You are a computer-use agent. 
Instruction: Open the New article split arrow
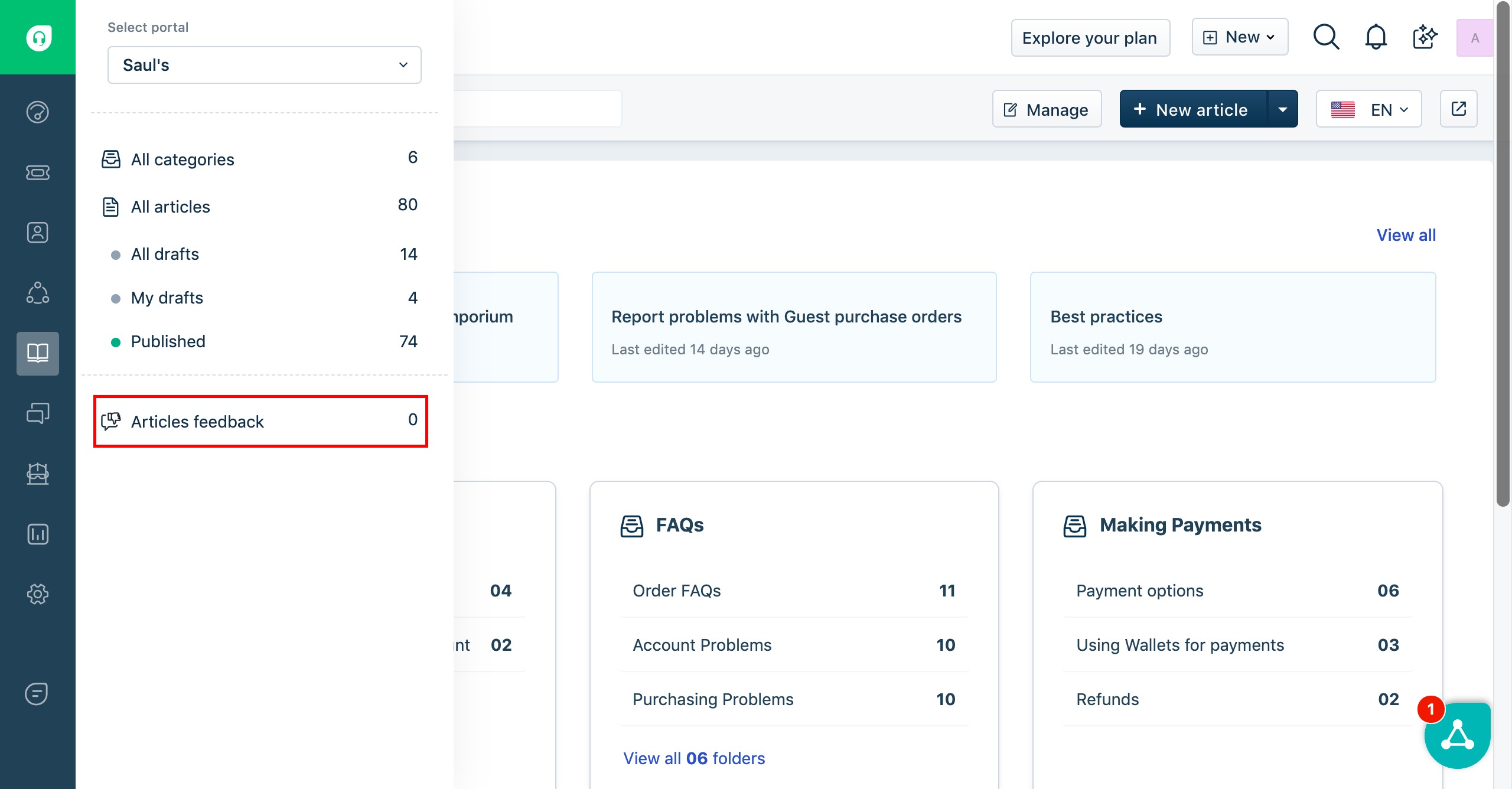(1283, 109)
